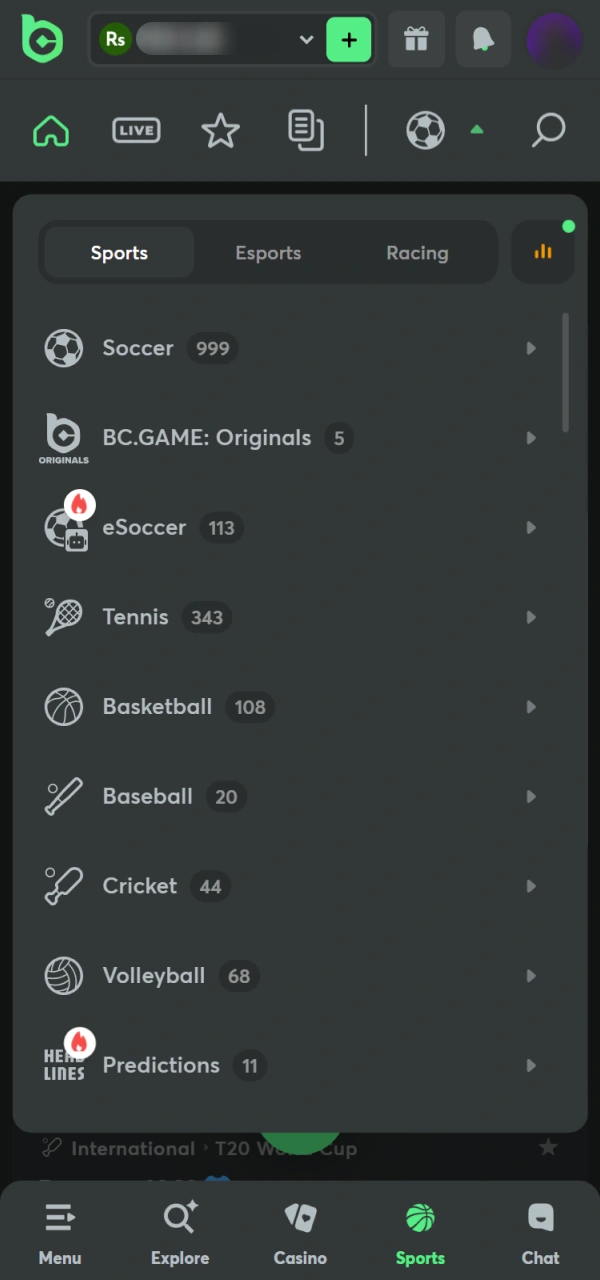Select the LIVE betting icon
600x1280 pixels.
[x=136, y=131]
